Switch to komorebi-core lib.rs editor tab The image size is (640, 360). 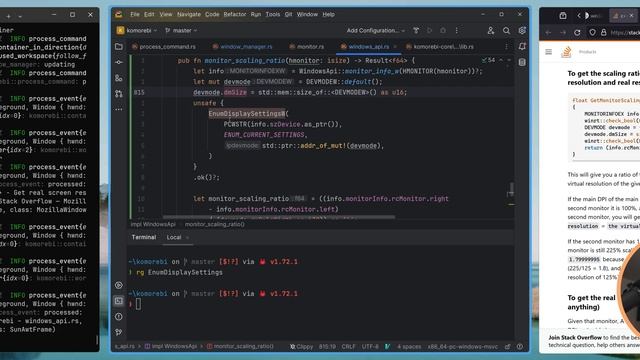(x=440, y=47)
